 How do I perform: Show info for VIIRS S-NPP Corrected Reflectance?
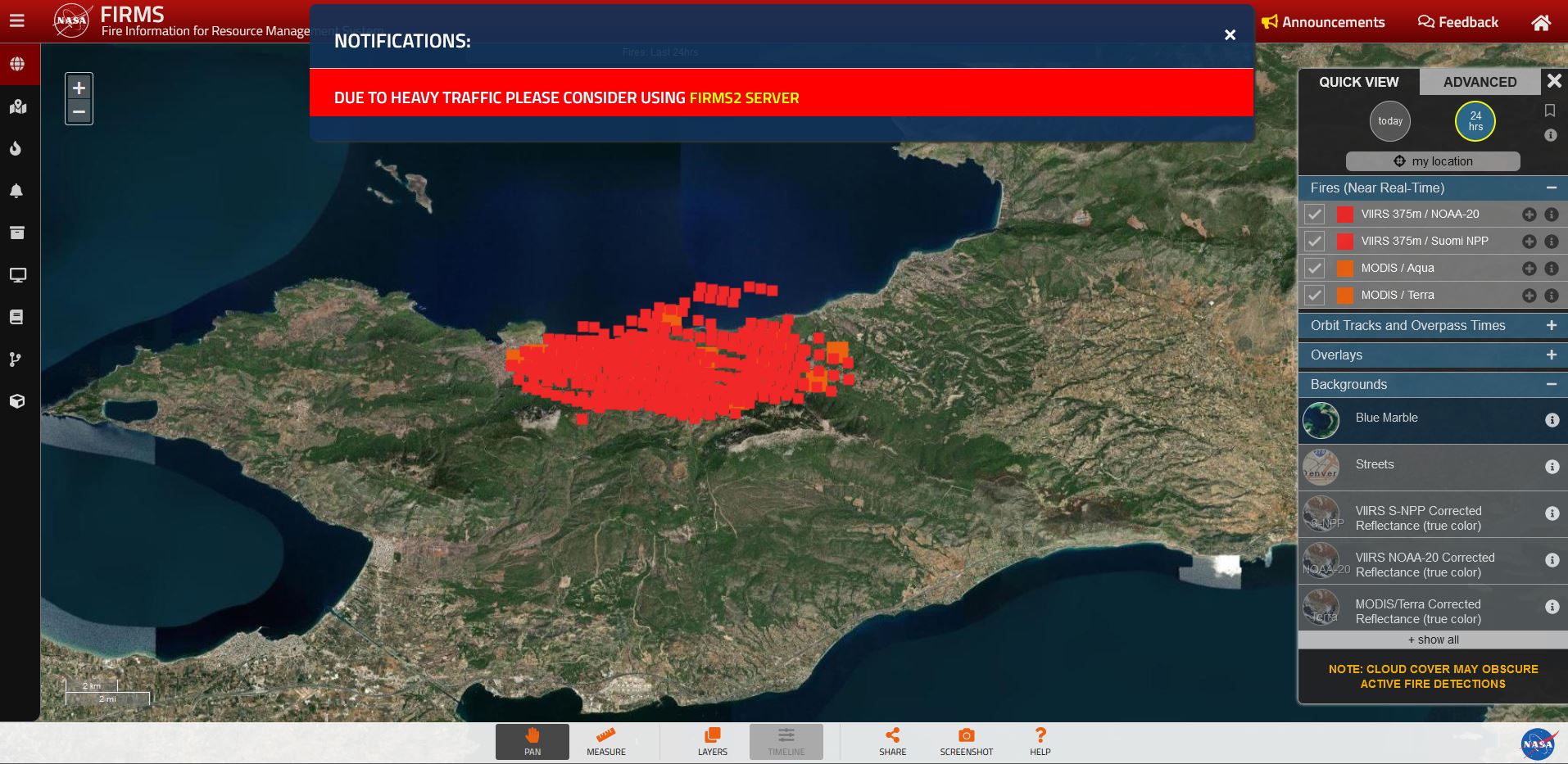click(1552, 513)
